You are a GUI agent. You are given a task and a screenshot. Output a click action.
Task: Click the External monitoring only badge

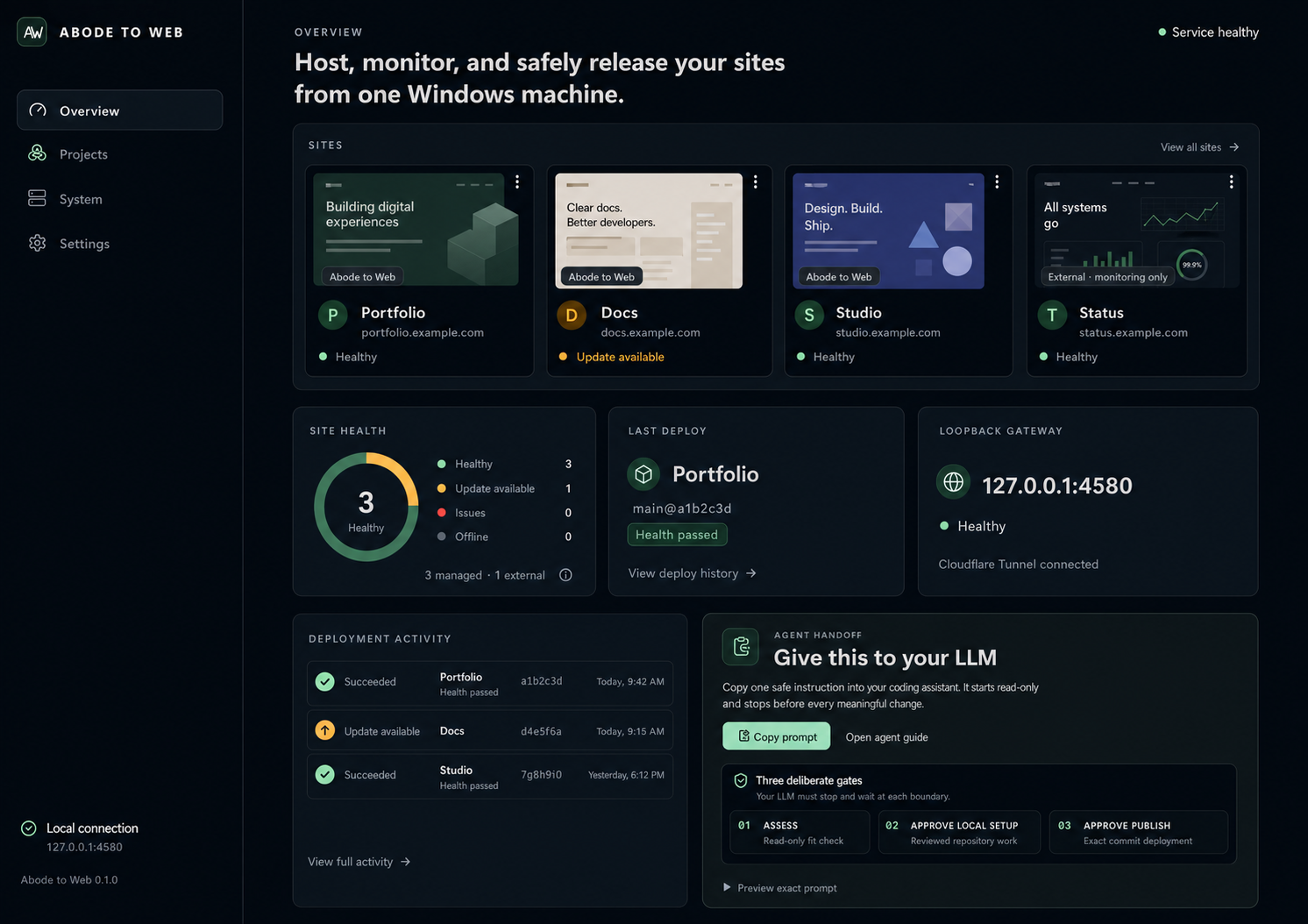coord(1108,277)
